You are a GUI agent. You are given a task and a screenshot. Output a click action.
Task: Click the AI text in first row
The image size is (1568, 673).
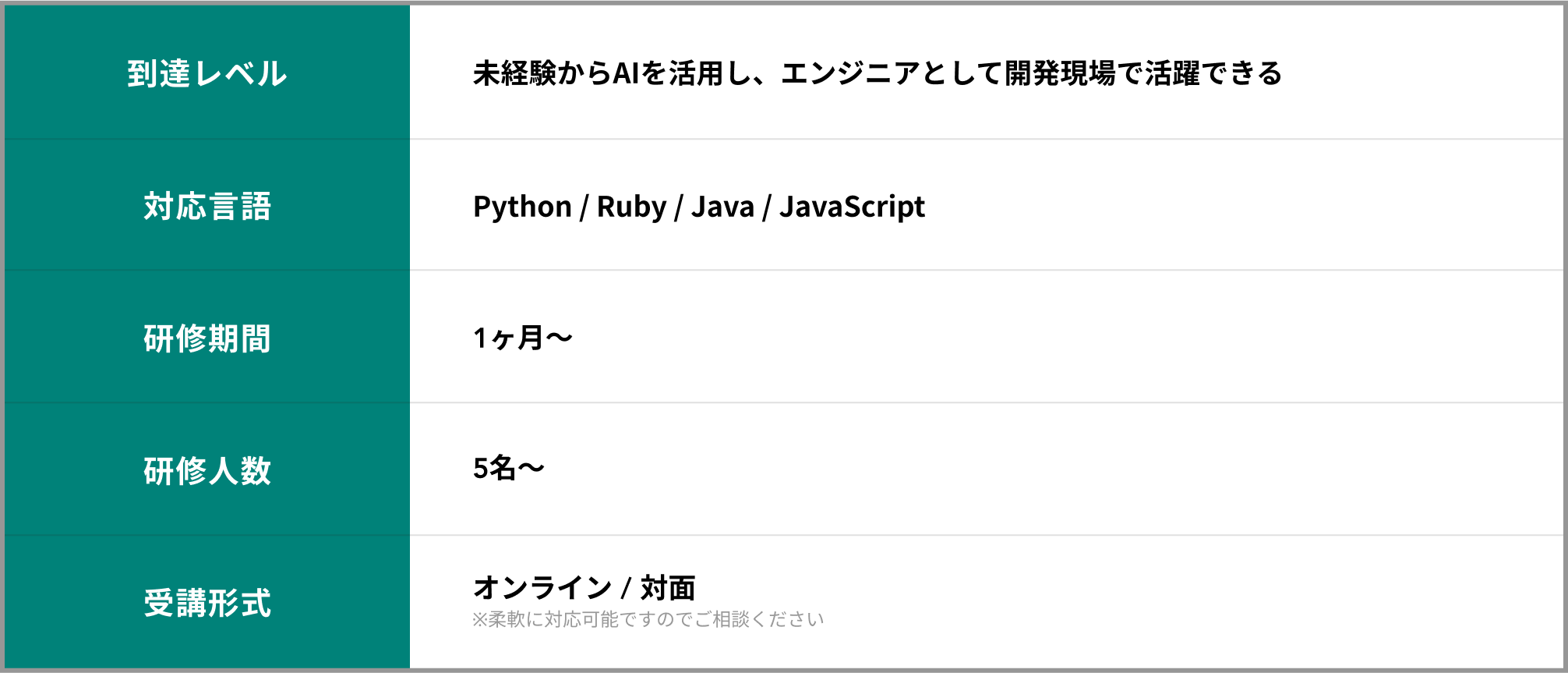tap(626, 73)
